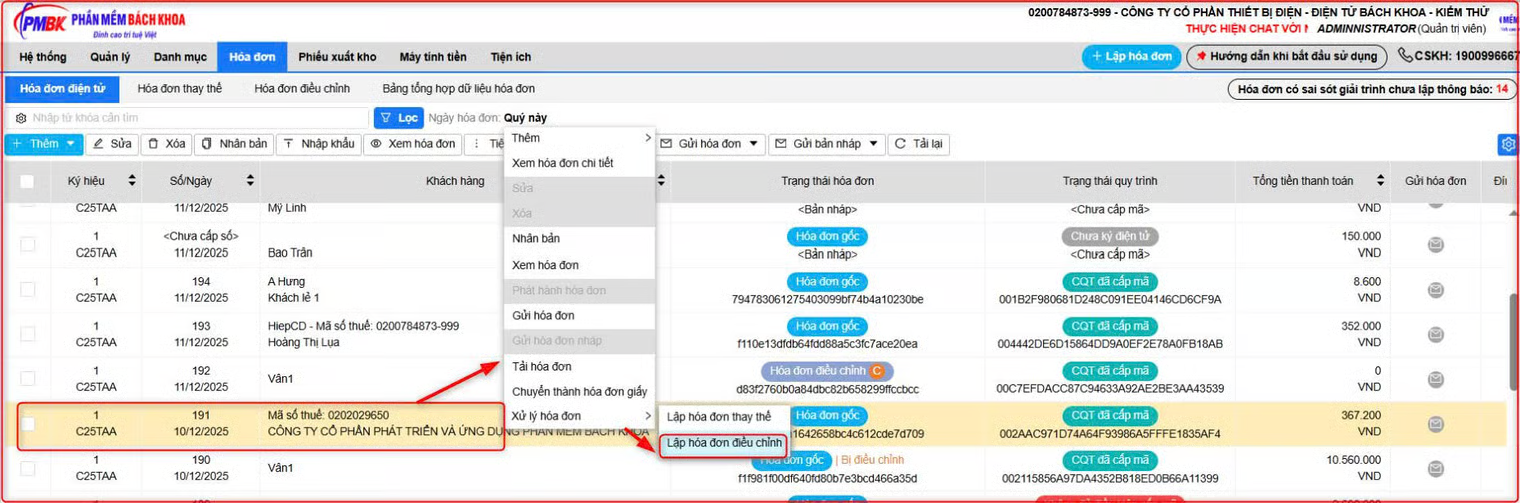
Task: Expand the Thêm button dropdown arrow
Action: [70, 144]
